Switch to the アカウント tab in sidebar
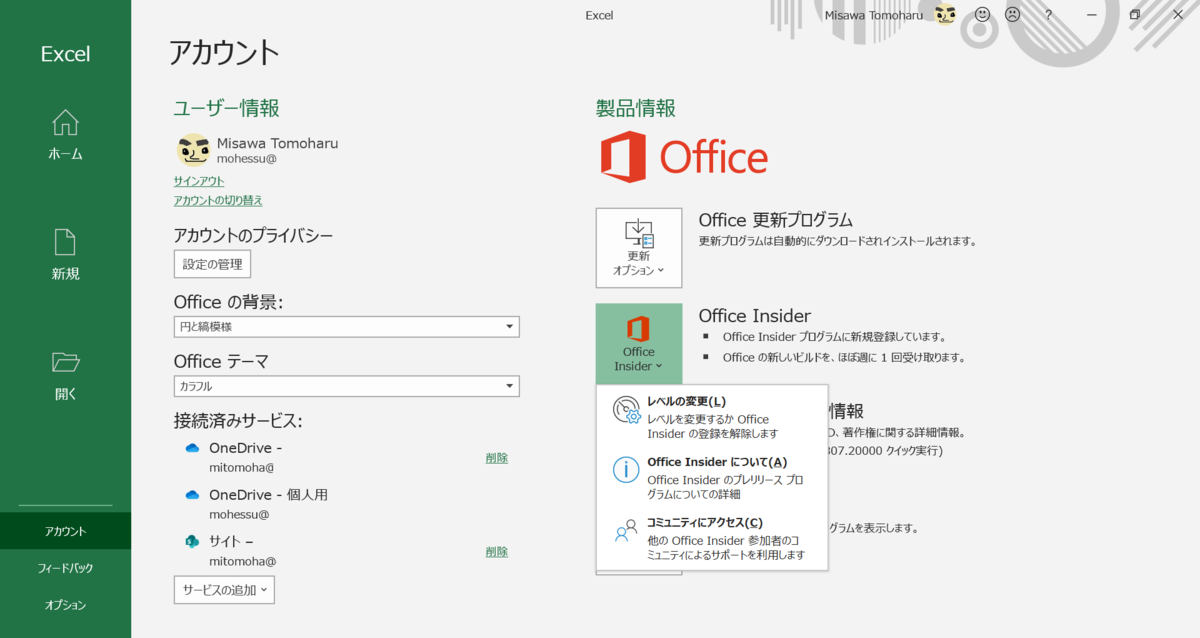The width and height of the screenshot is (1200, 638). [65, 531]
